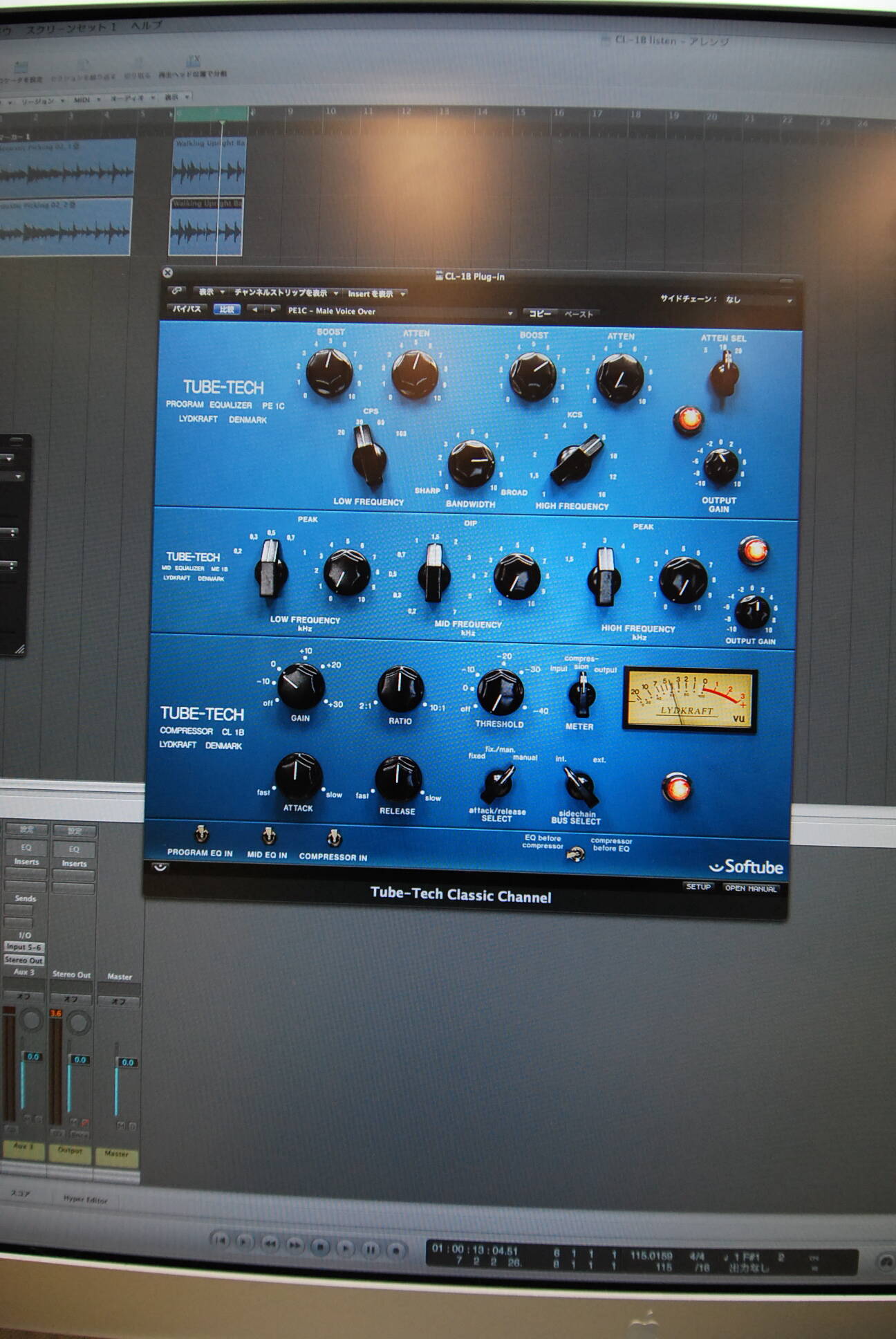Click Input 5-6 slot on Aux 3 strip

[24, 946]
